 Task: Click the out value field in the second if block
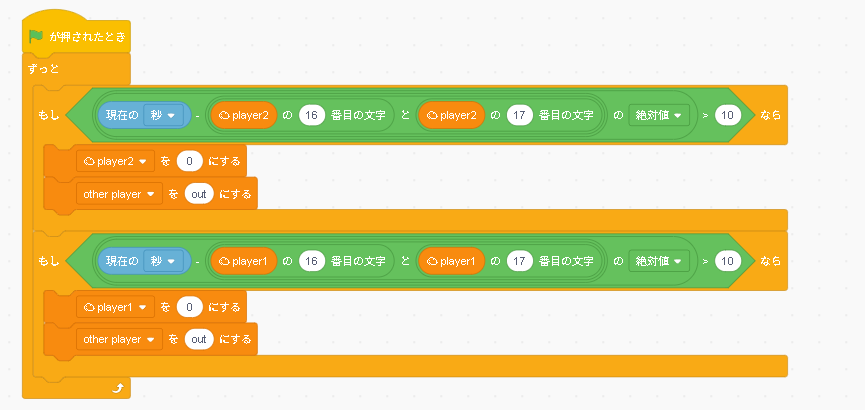click(199, 339)
